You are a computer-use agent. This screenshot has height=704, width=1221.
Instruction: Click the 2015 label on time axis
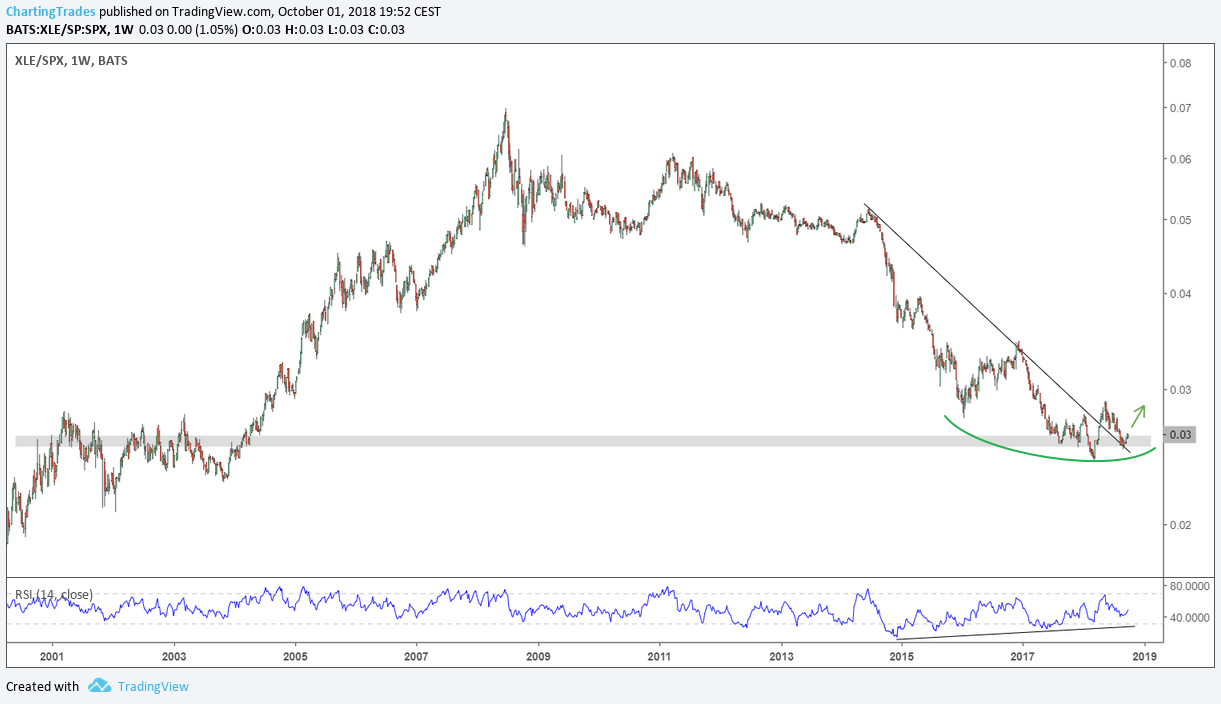902,657
